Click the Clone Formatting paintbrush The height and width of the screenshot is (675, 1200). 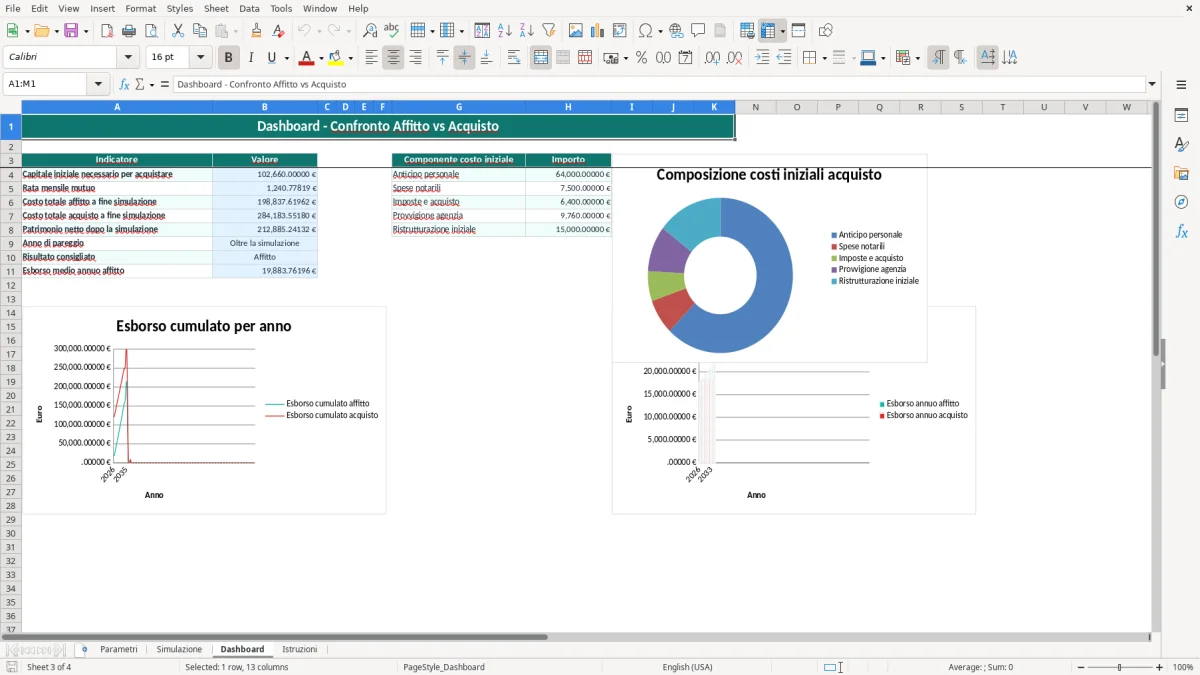pyautogui.click(x=257, y=31)
